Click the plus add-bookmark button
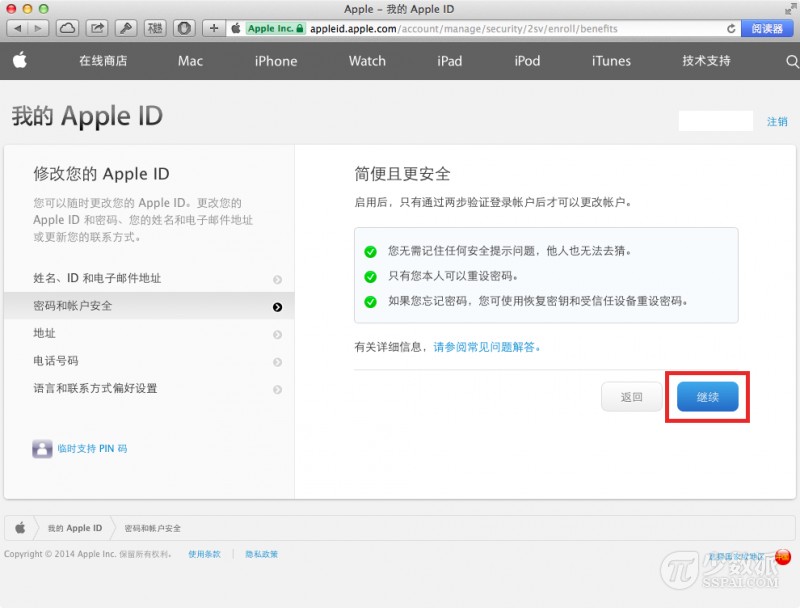Image resolution: width=800 pixels, height=608 pixels. pyautogui.click(x=214, y=29)
